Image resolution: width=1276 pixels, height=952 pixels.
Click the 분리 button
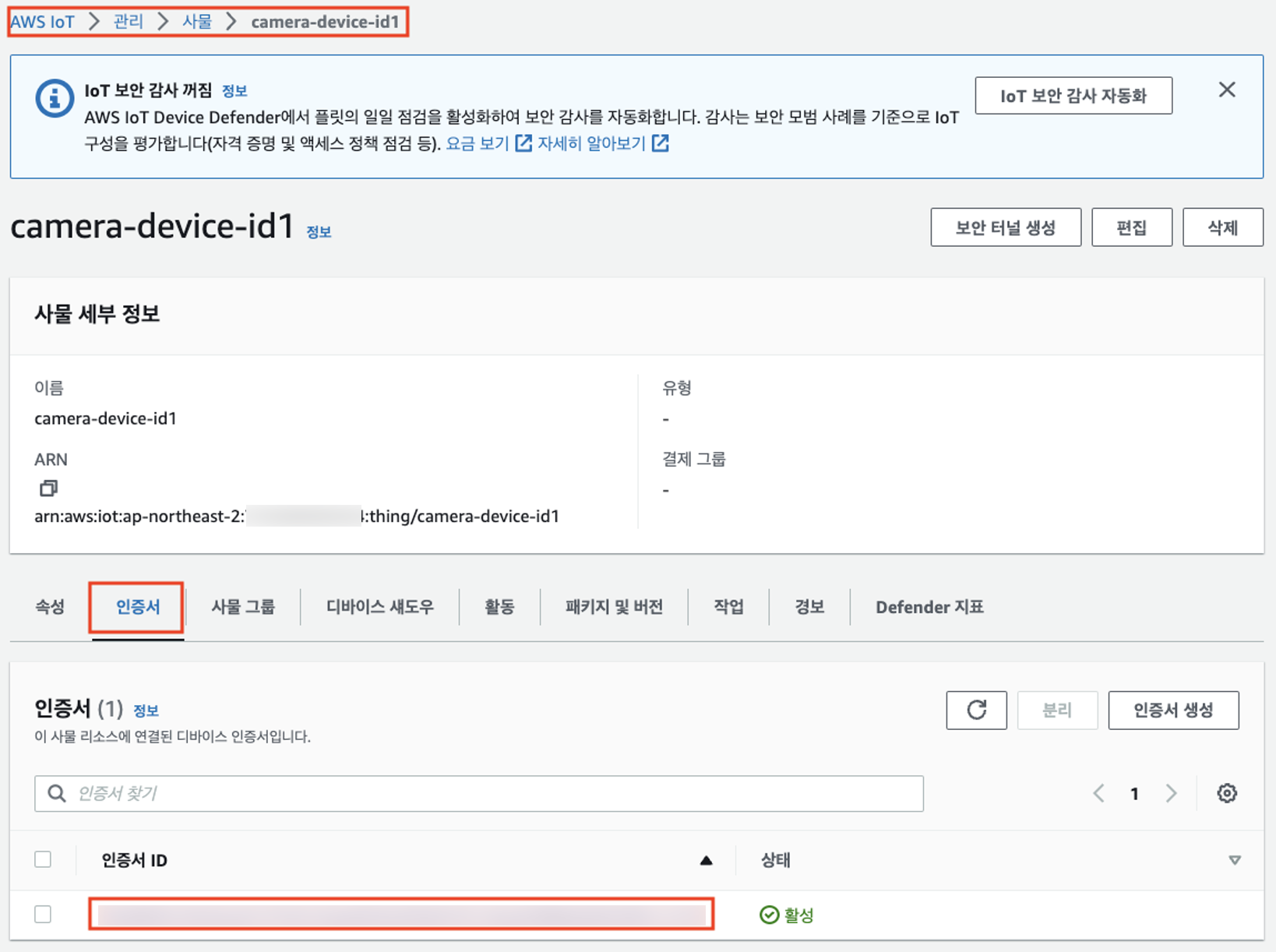pyautogui.click(x=1057, y=710)
